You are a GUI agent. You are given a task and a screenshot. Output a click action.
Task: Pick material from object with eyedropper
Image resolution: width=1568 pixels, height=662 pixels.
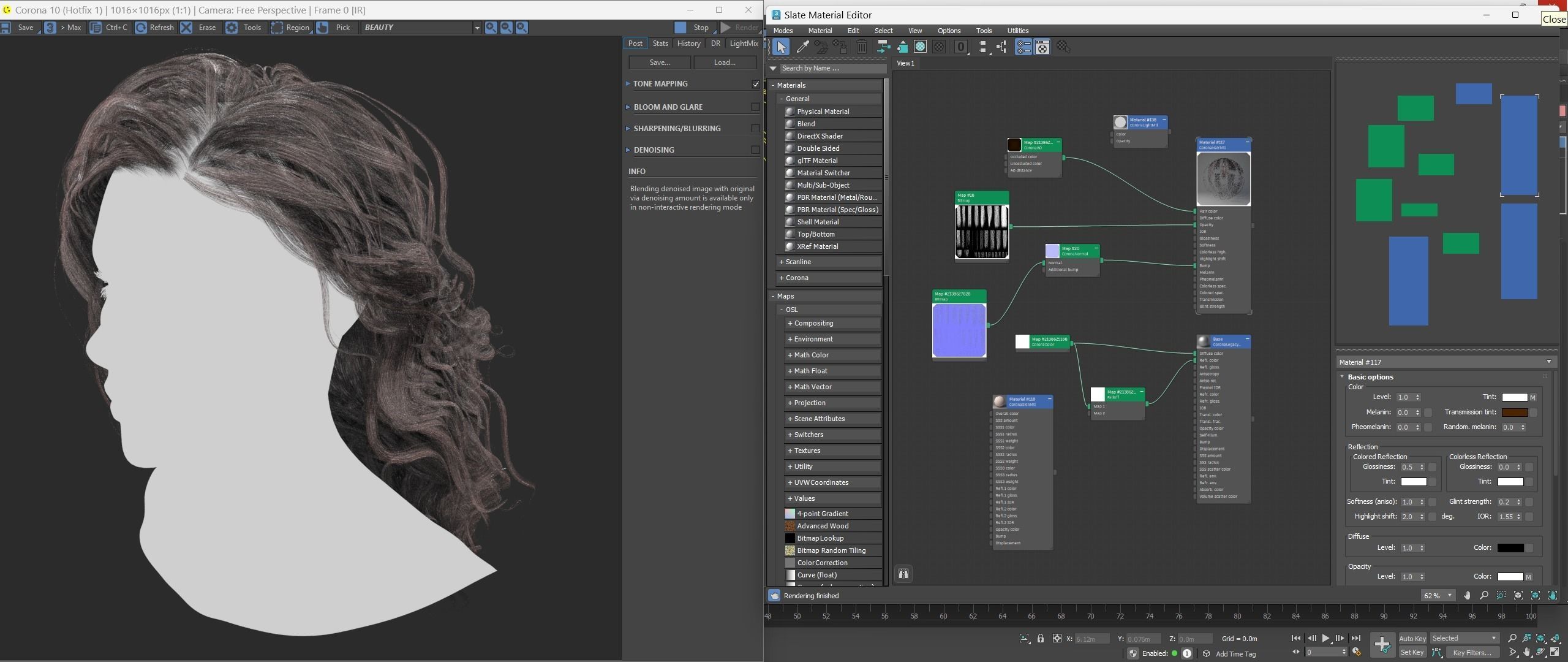coord(802,47)
